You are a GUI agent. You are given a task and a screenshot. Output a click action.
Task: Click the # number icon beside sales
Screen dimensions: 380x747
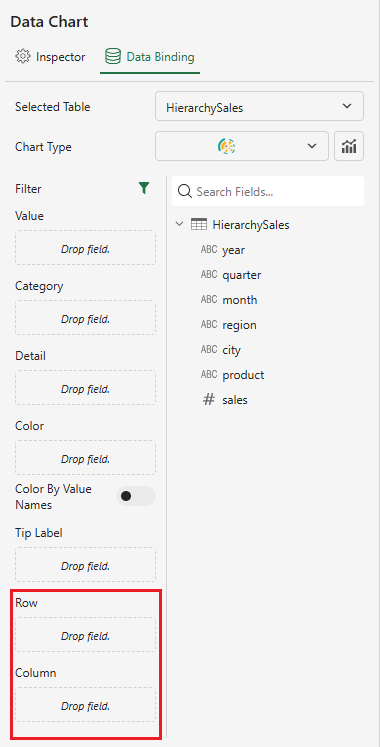pyautogui.click(x=209, y=400)
